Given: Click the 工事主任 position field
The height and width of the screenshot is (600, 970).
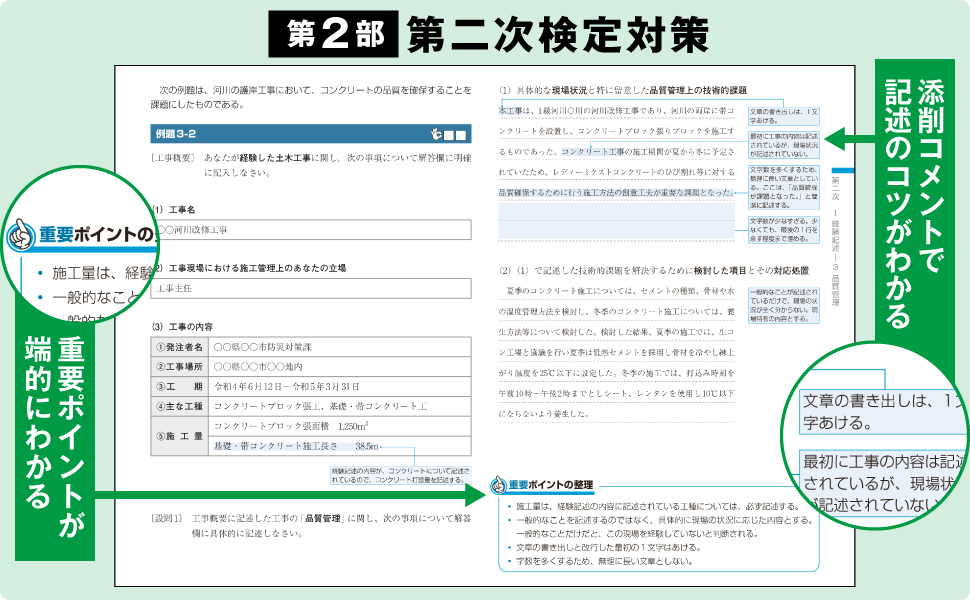Looking at the screenshot, I should point(310,288).
